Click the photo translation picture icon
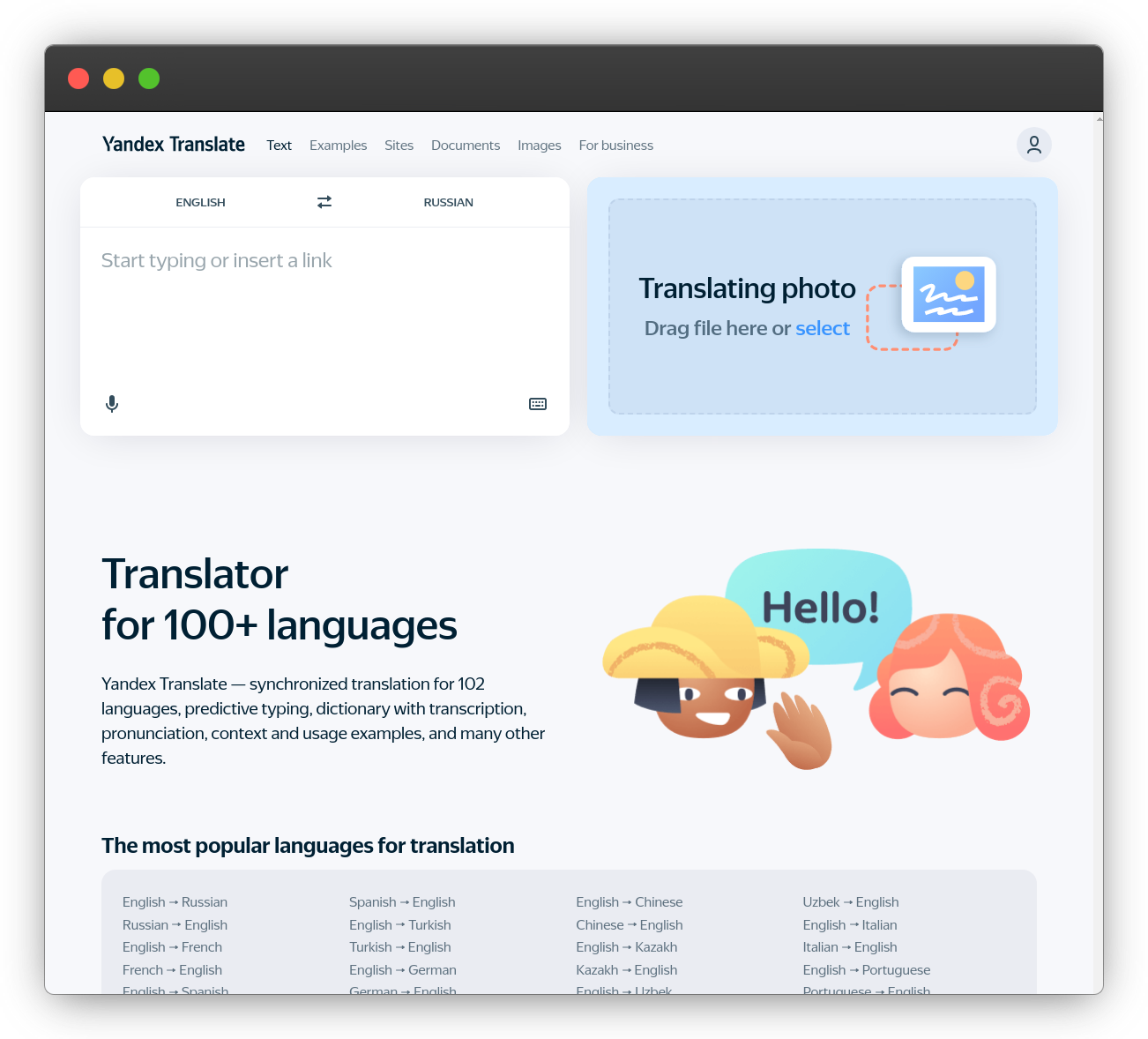 click(x=949, y=295)
